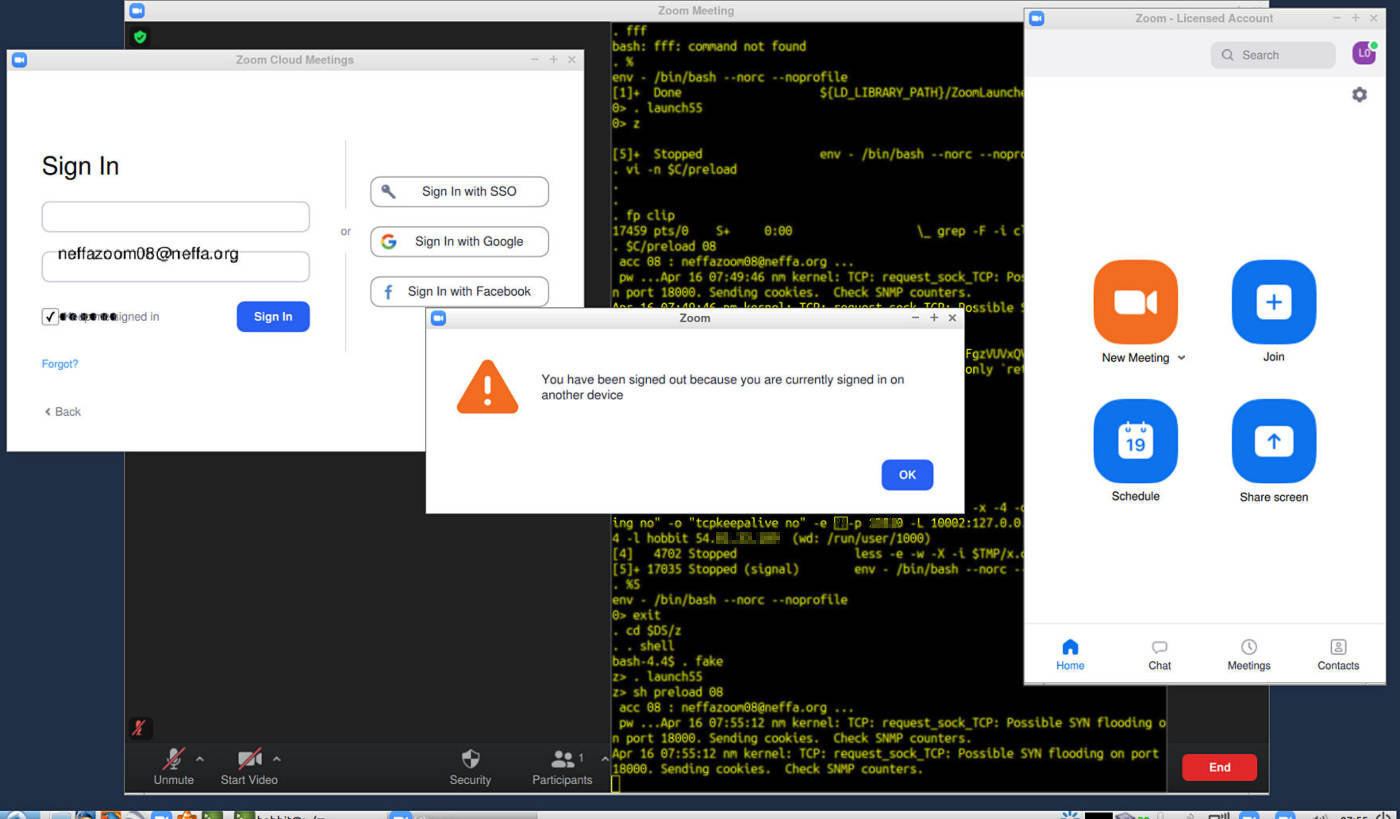This screenshot has height=819, width=1400.
Task: Switch to the Chat tab
Action: click(1159, 654)
